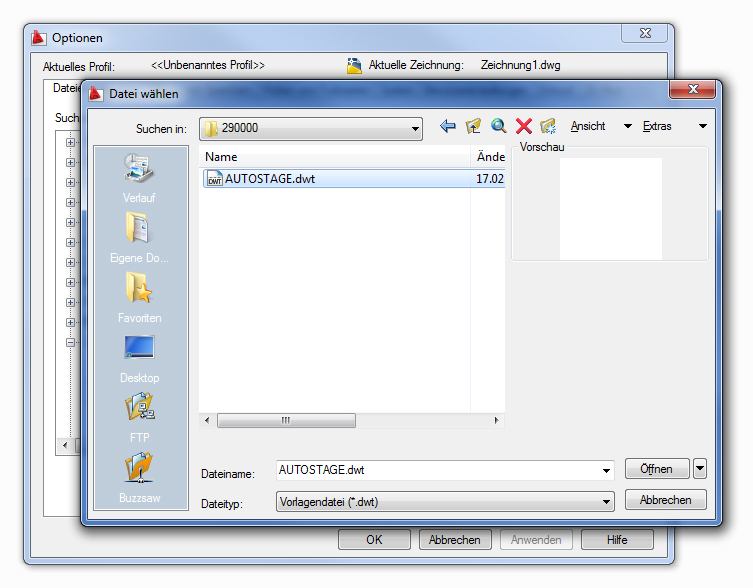The height and width of the screenshot is (588, 753).
Task: Go up one folder level icon
Action: pyautogui.click(x=473, y=127)
